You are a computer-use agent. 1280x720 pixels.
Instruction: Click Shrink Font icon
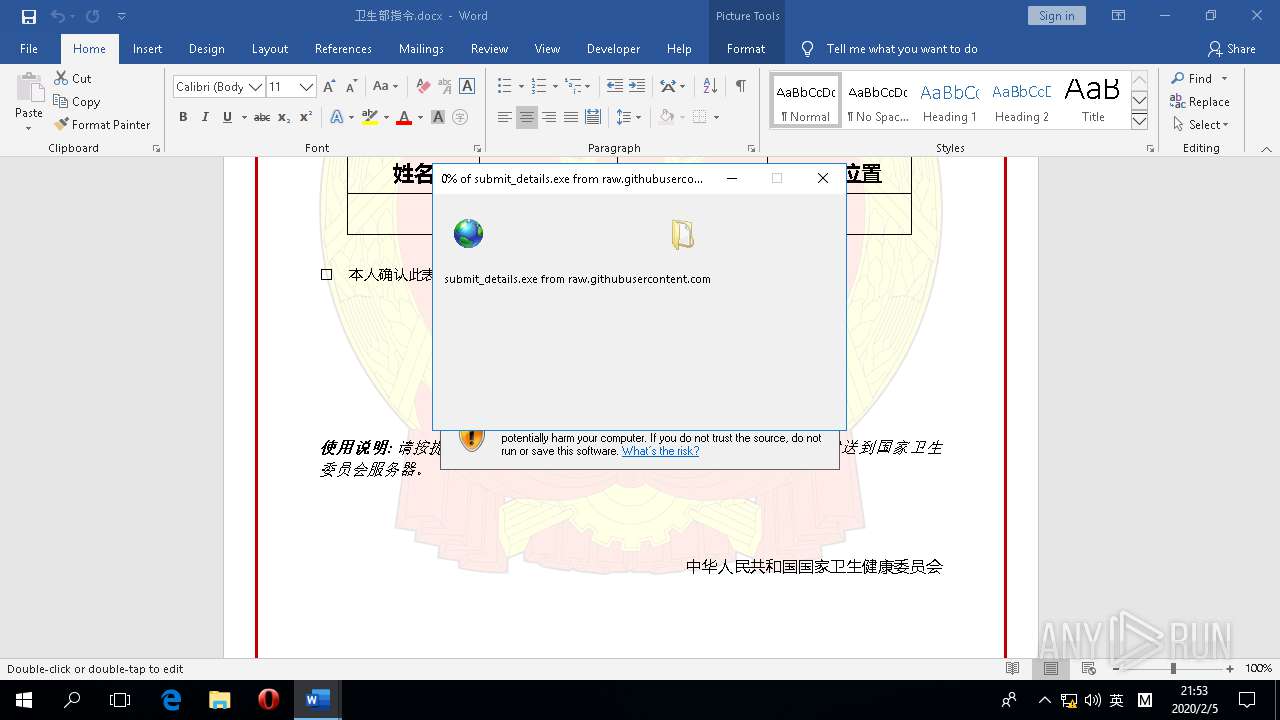point(351,87)
